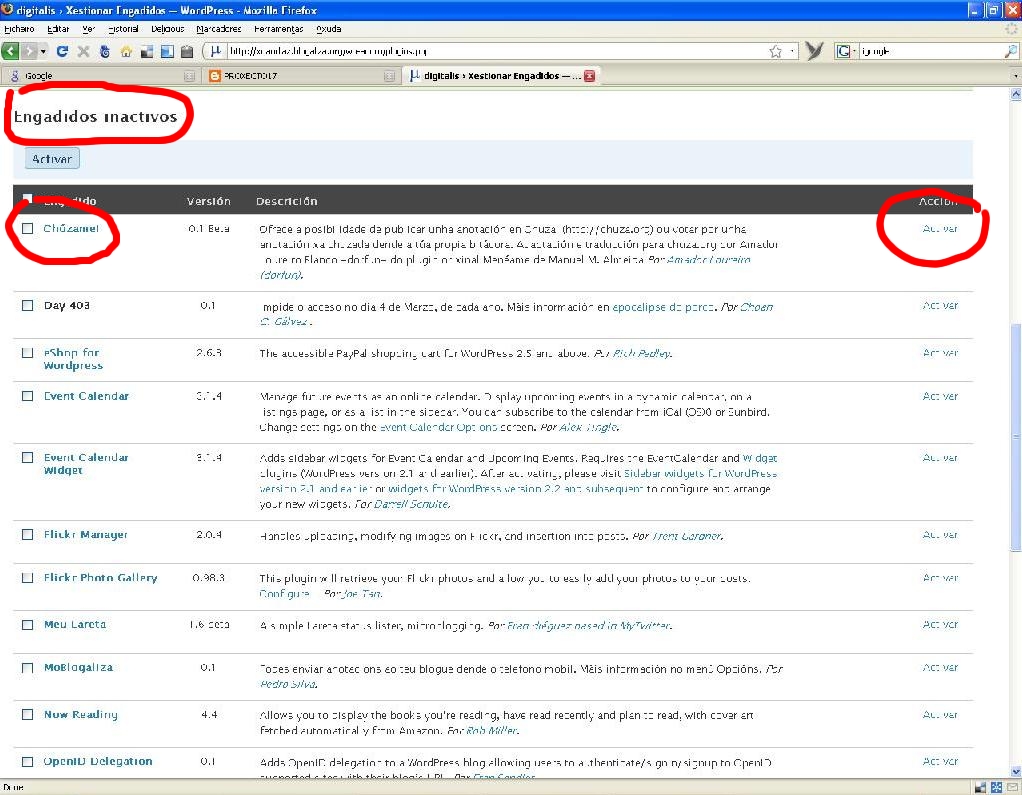Open the address bar history dropdown arrow

click(792, 51)
